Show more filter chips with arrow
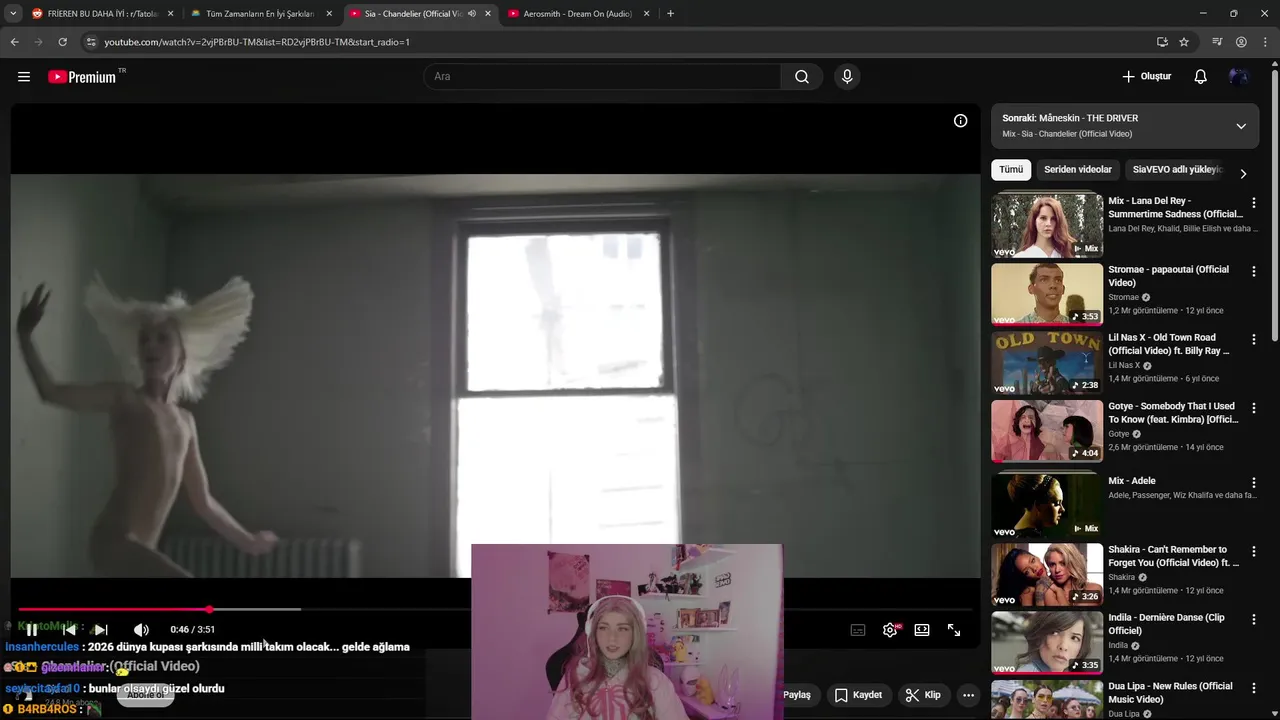The image size is (1280, 720). (1243, 174)
